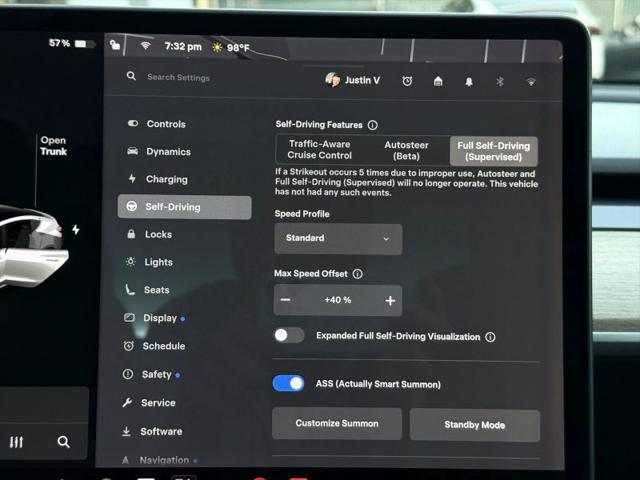Open the Controls settings section
This screenshot has height=480, width=640.
click(x=157, y=124)
